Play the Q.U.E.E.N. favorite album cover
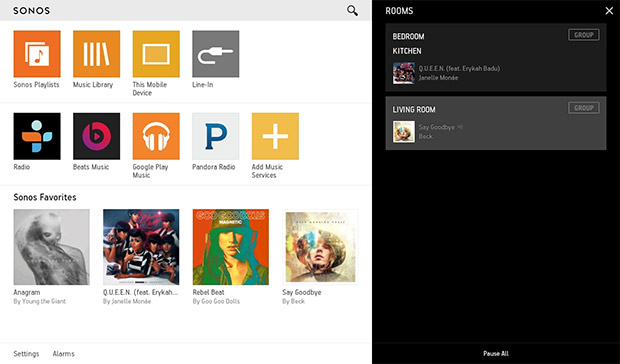Viewport: 620px width, 364px height. (x=141, y=247)
